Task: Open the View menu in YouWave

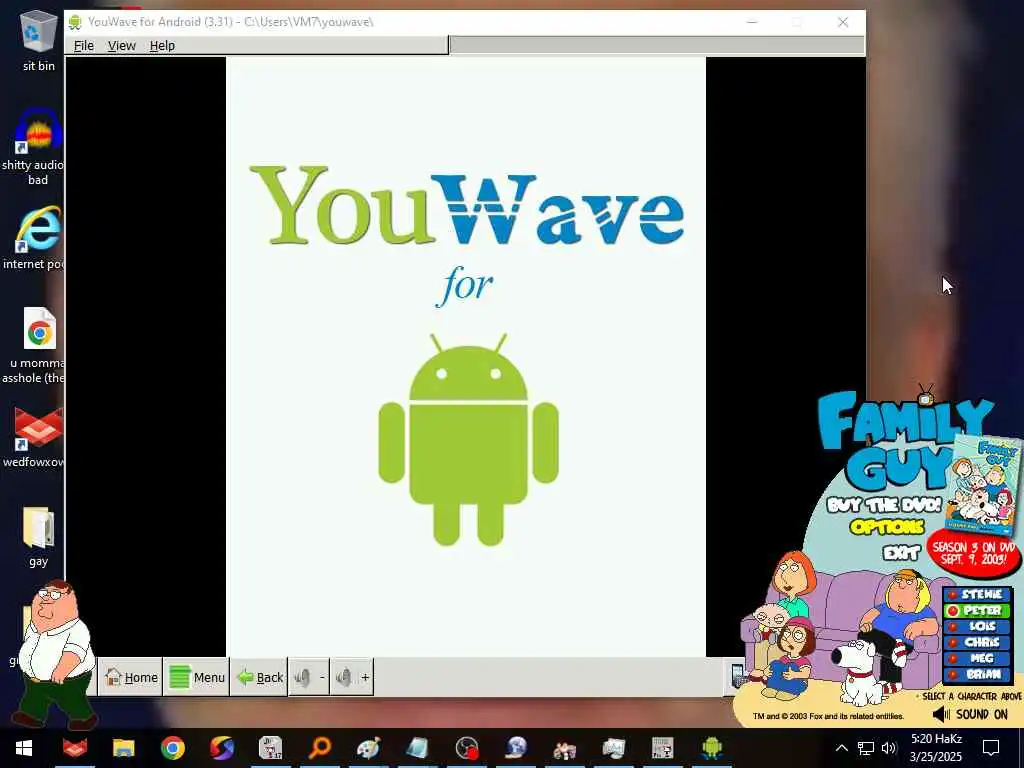Action: point(121,46)
